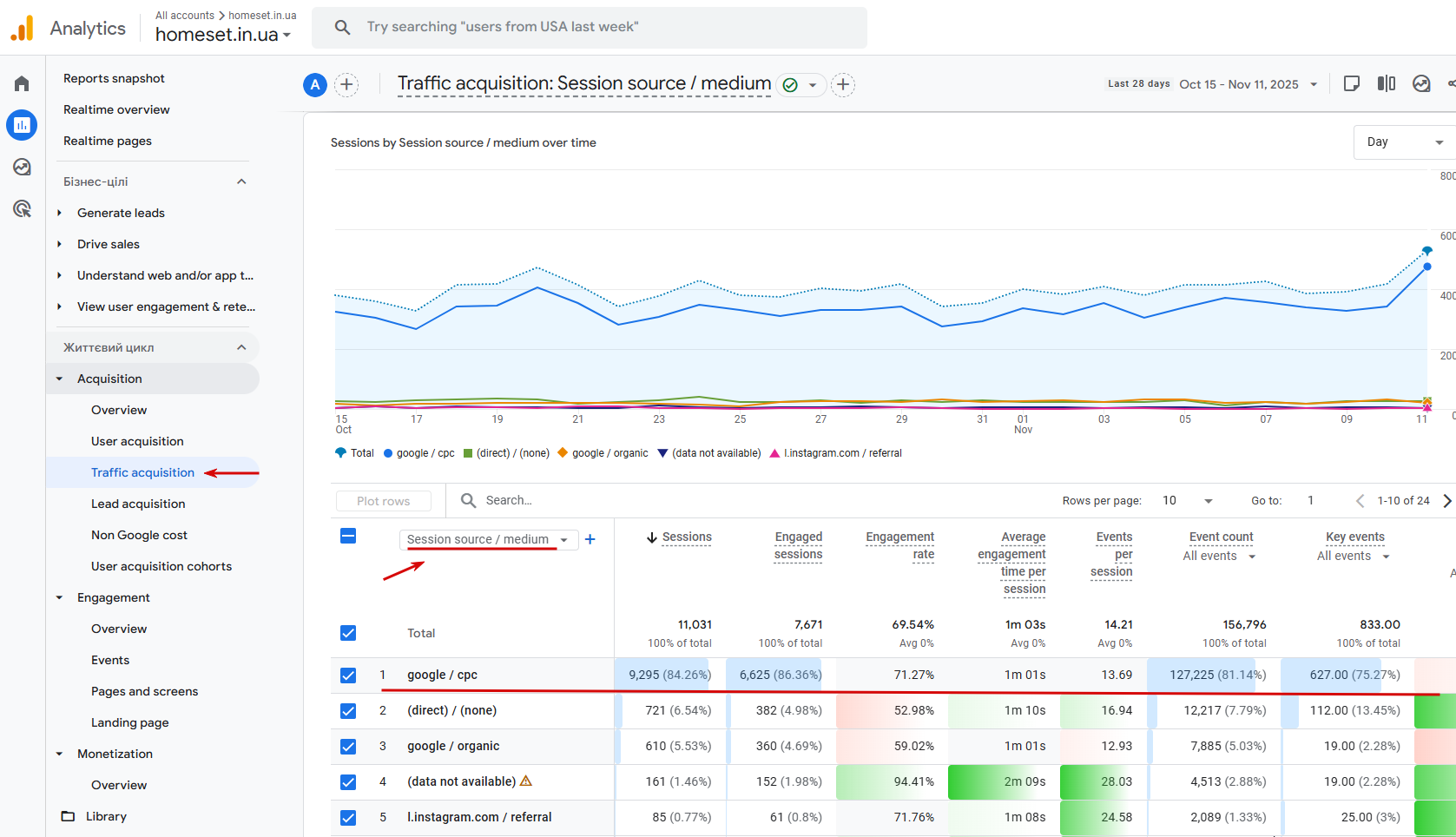The width and height of the screenshot is (1456, 837).
Task: Open the Reports icon in left rail
Action: pyautogui.click(x=22, y=125)
